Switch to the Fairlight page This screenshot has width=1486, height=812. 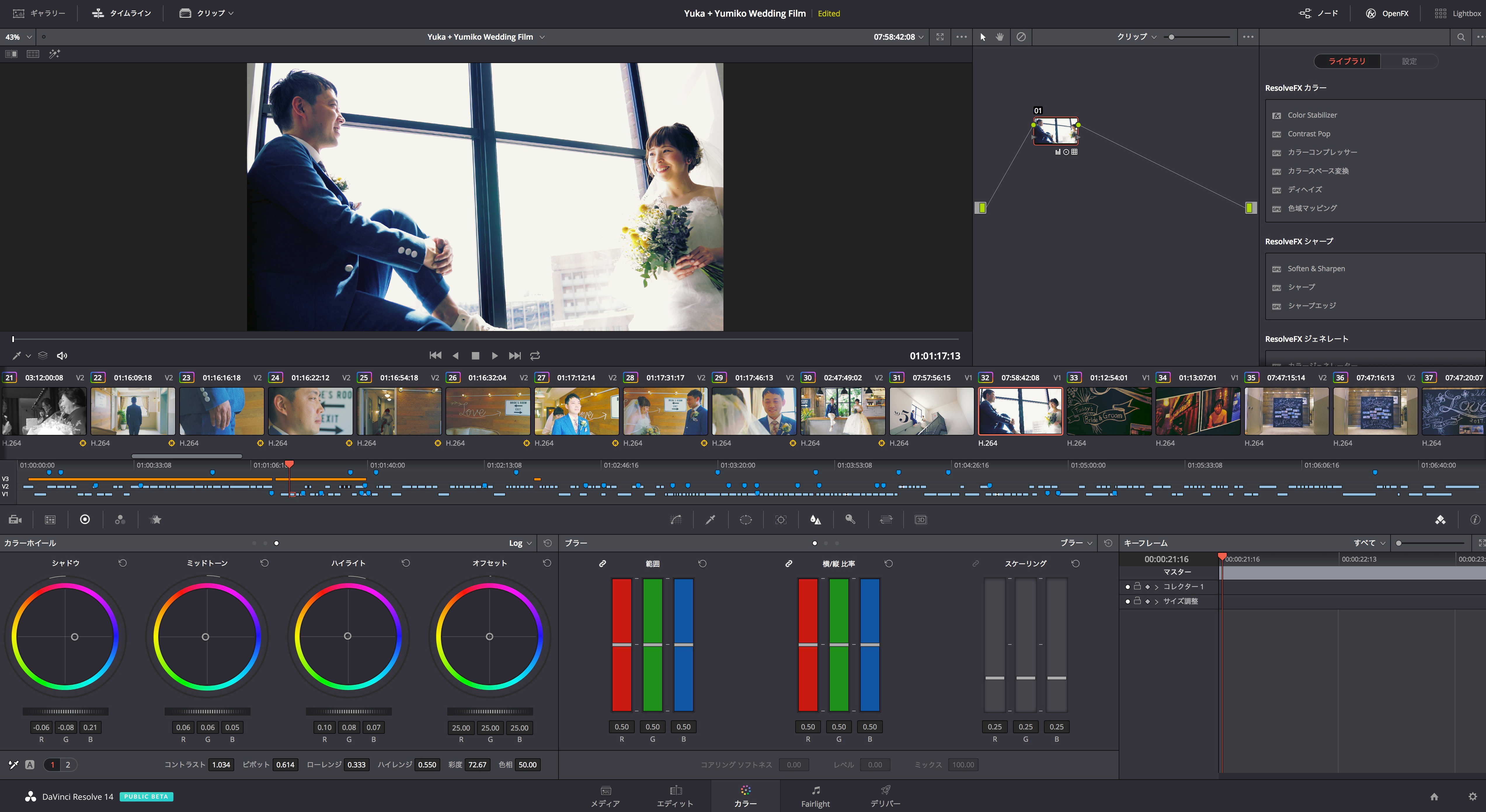click(x=815, y=797)
